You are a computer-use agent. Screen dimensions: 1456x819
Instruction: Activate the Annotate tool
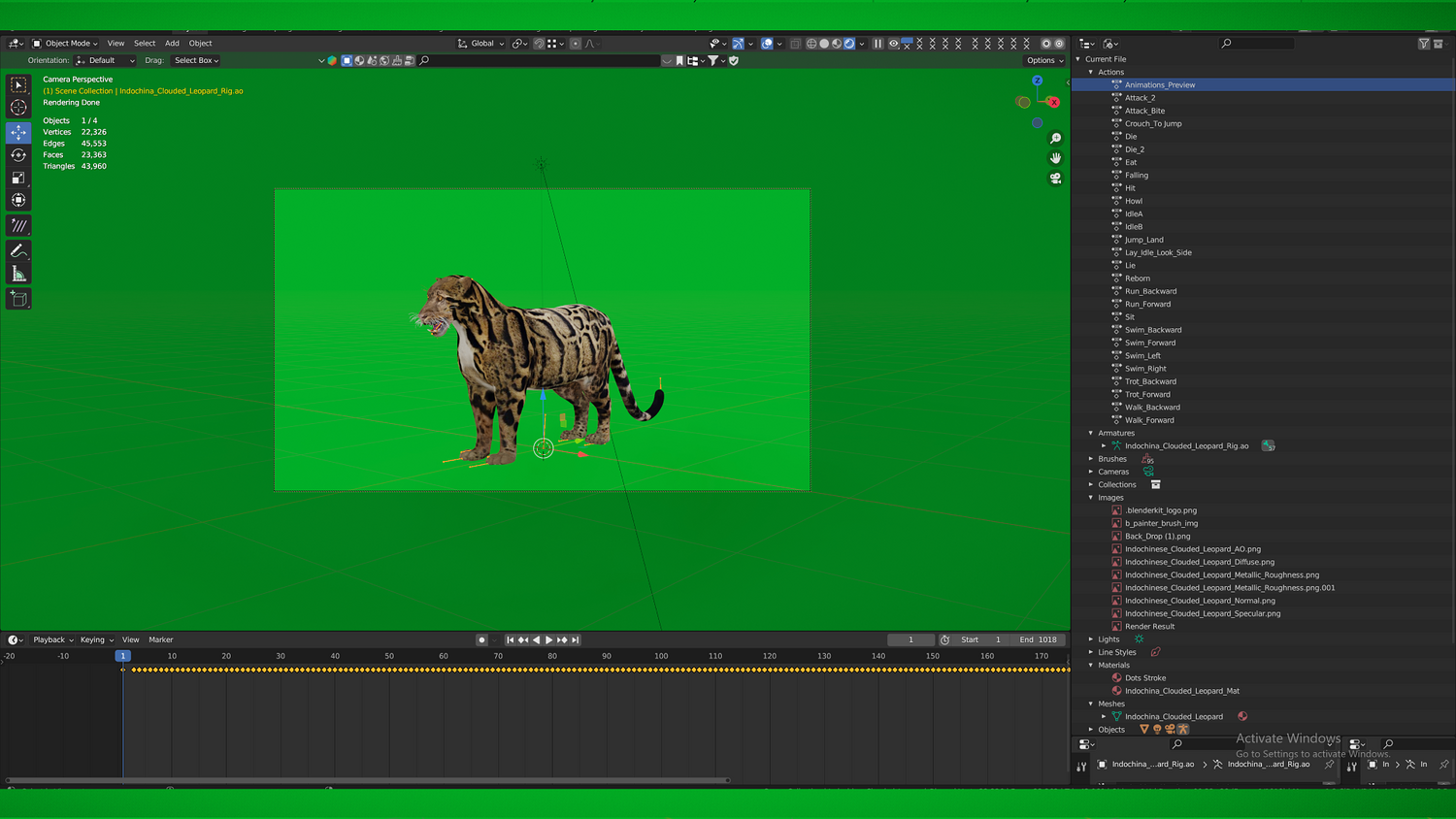point(18,250)
